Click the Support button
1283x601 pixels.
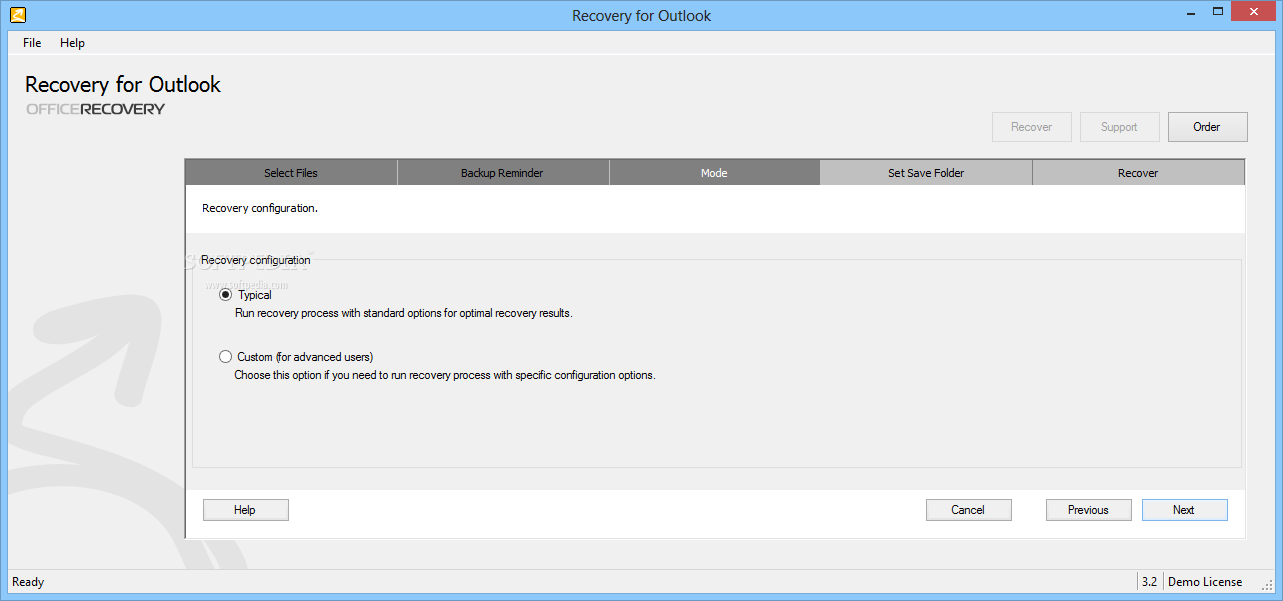coord(1119,127)
